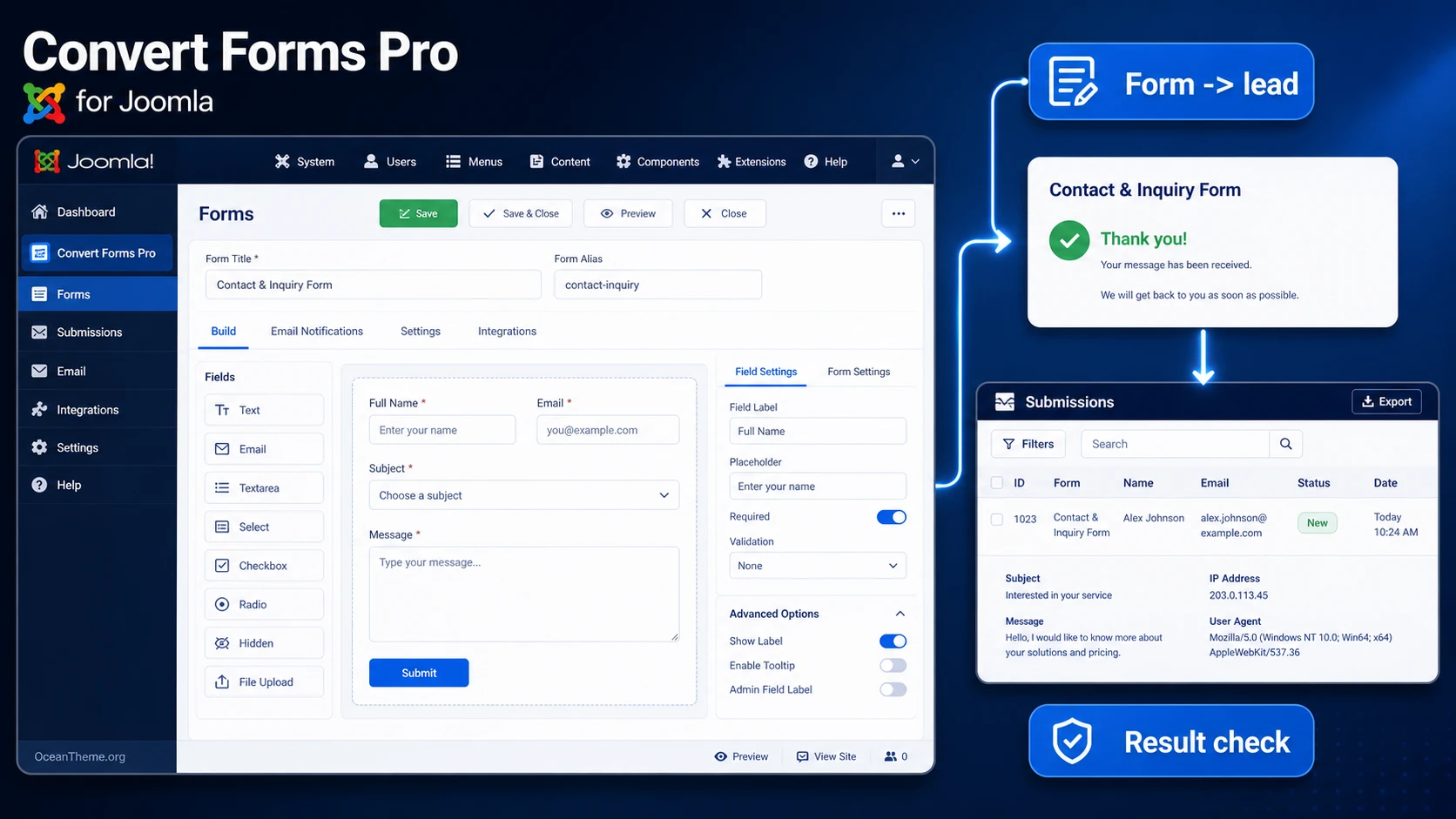
Task: Click the Submissions search field
Action: [x=1175, y=444]
